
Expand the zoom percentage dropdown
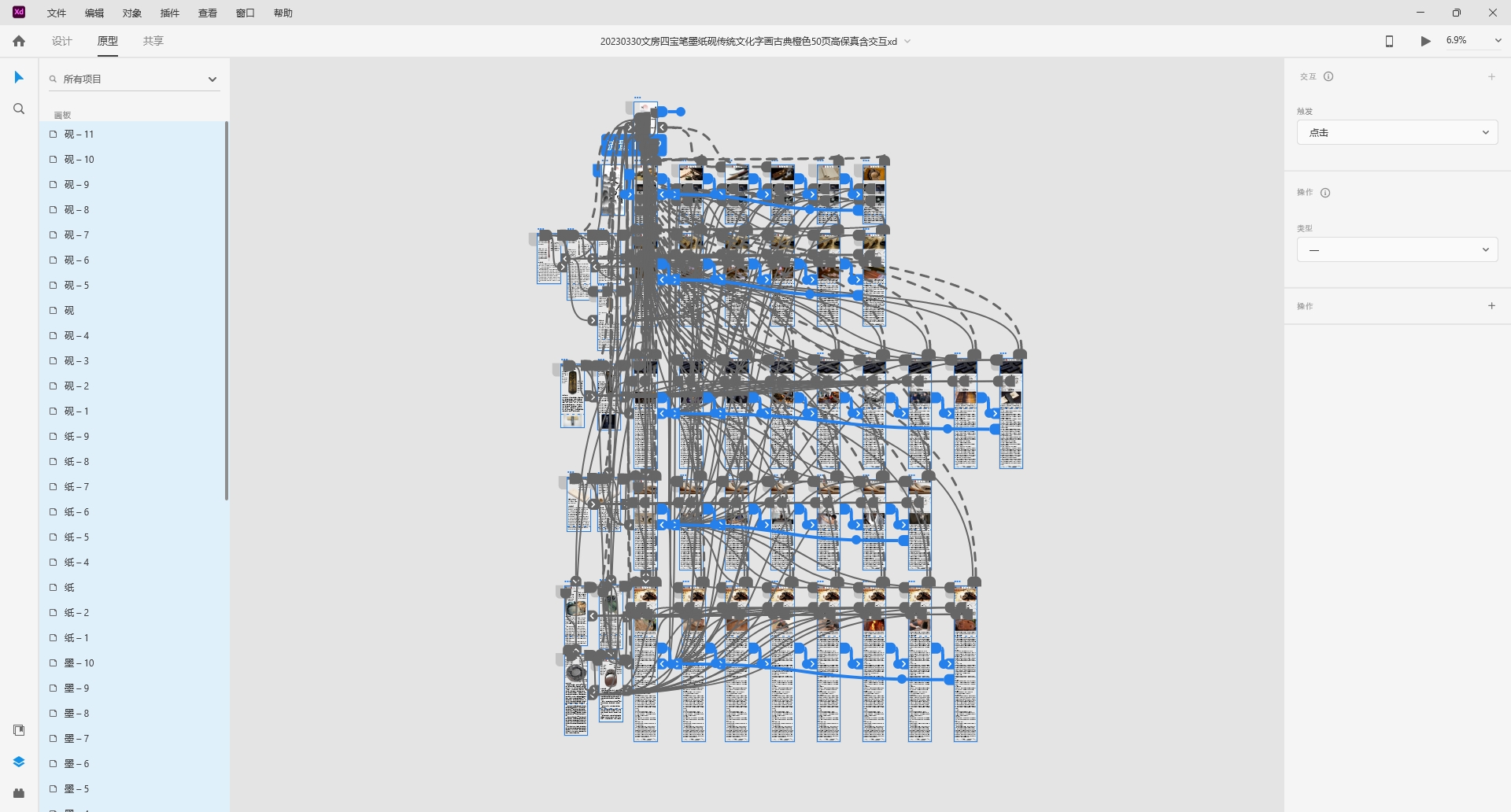(1498, 41)
